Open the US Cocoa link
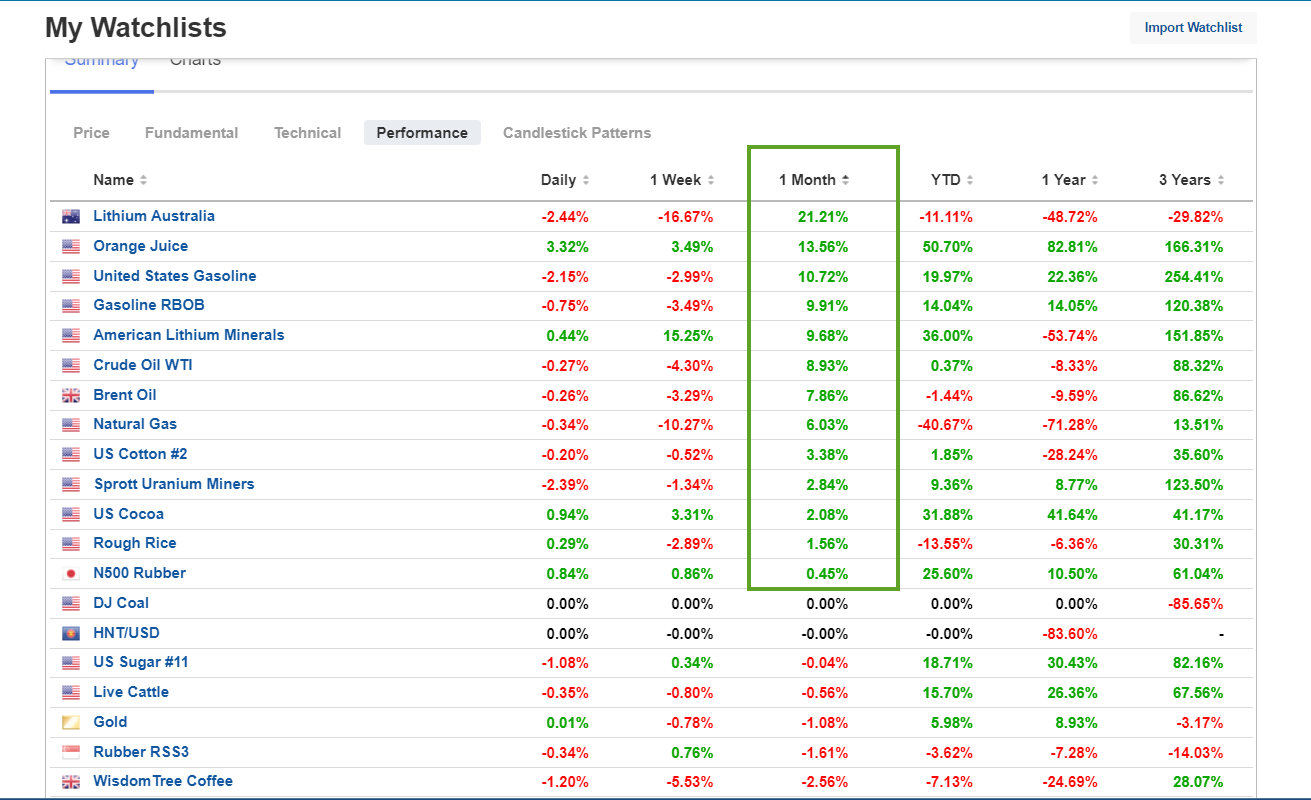 pyautogui.click(x=128, y=514)
